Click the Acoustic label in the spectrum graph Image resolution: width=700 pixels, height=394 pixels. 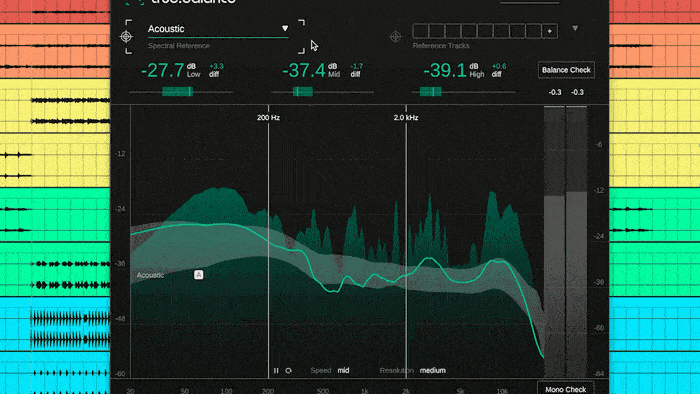[150, 275]
